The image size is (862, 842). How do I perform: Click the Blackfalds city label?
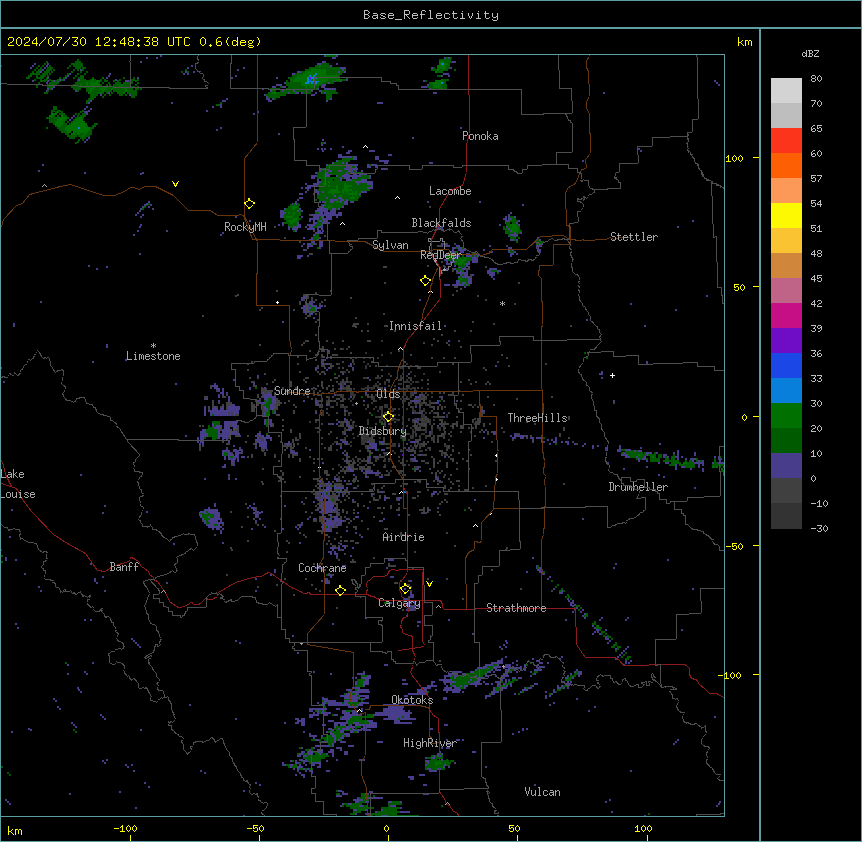[441, 223]
